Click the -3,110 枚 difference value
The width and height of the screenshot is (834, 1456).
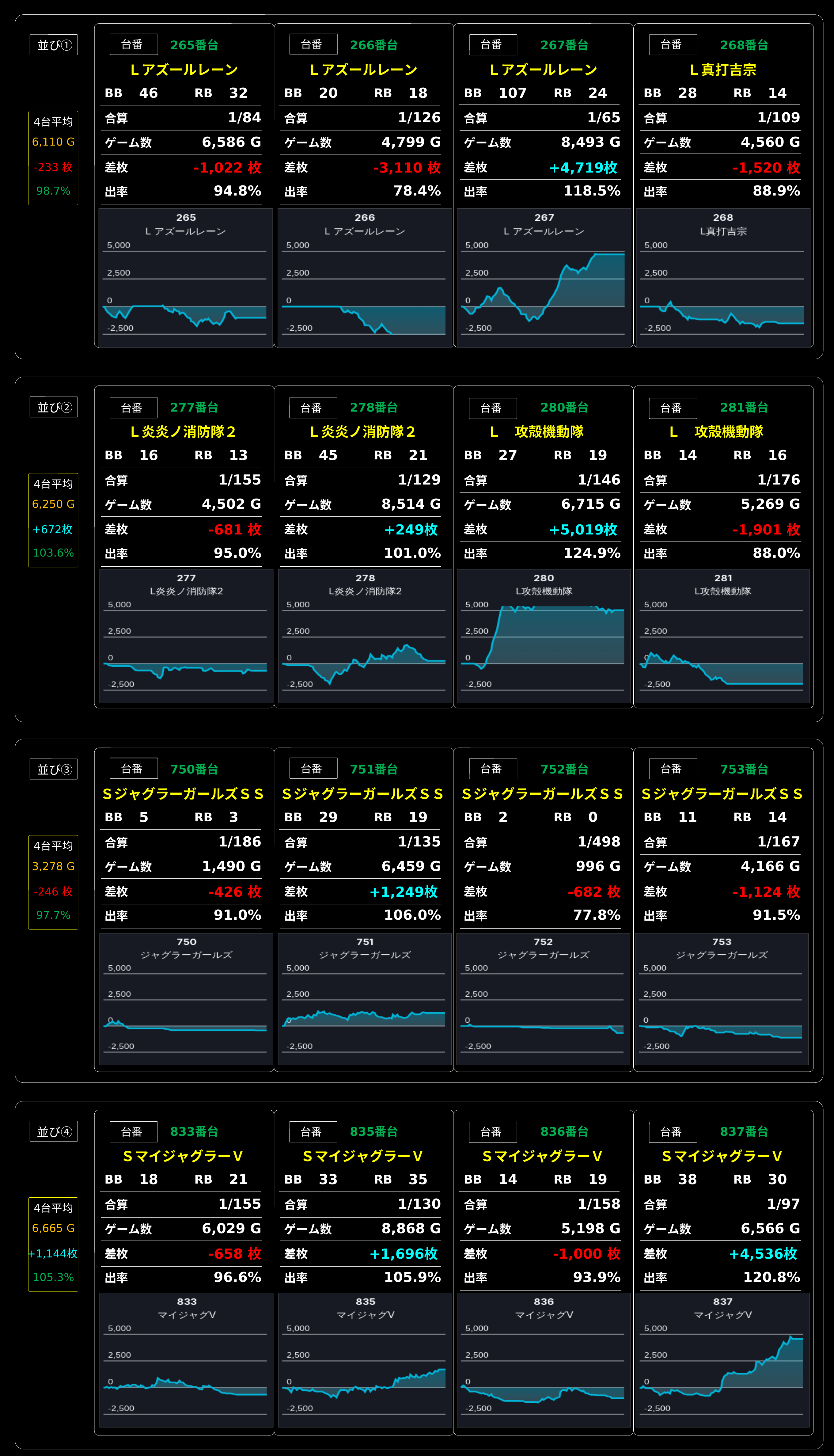pos(407,167)
